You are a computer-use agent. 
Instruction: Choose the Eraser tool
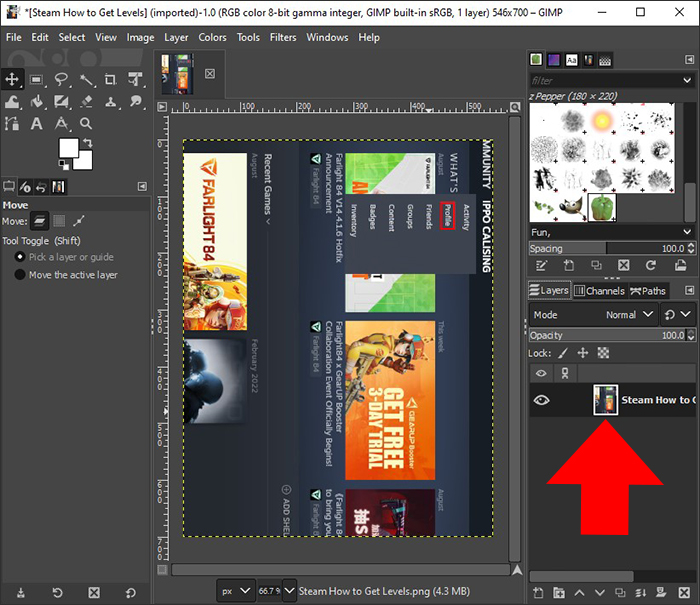[86, 101]
